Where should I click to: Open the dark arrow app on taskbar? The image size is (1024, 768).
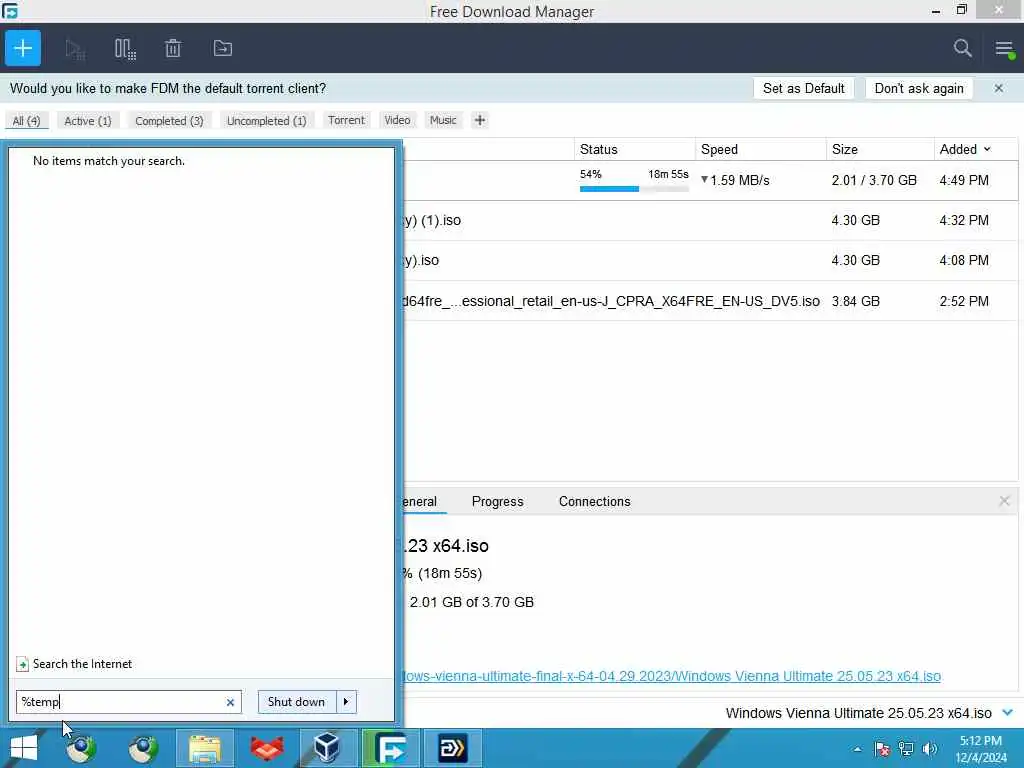(x=452, y=748)
